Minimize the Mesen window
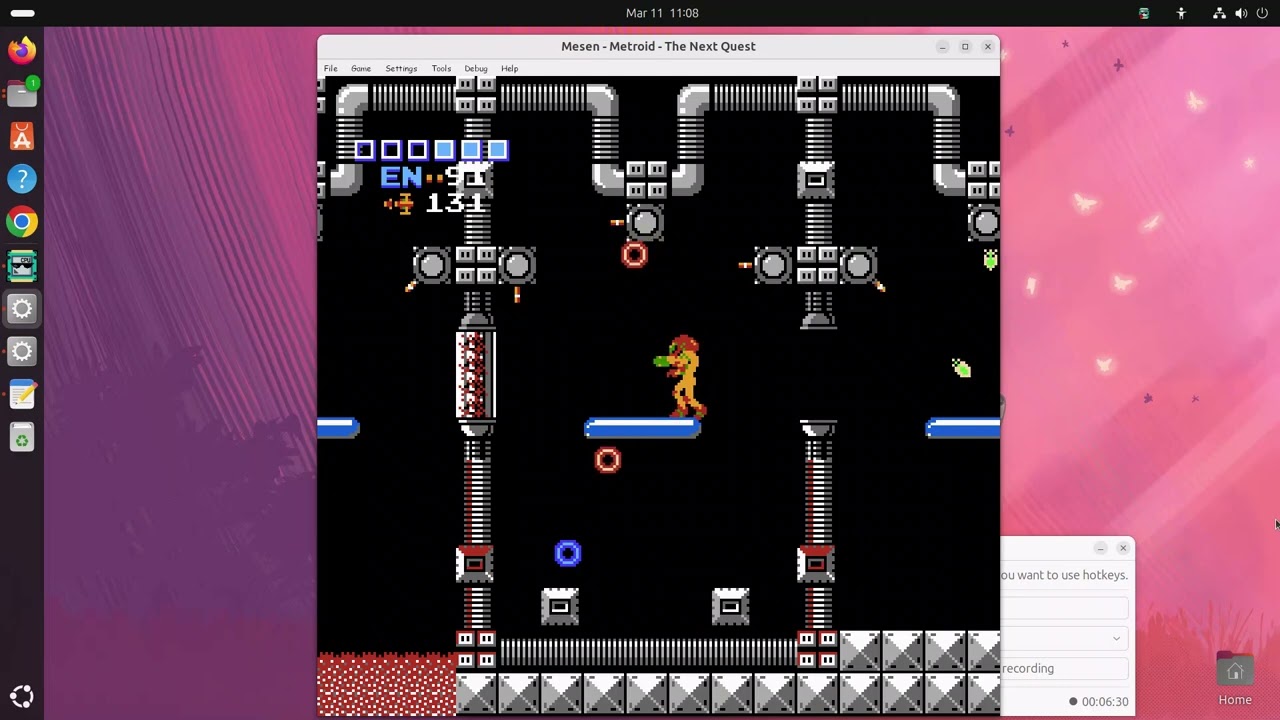The image size is (1280, 720). (942, 47)
